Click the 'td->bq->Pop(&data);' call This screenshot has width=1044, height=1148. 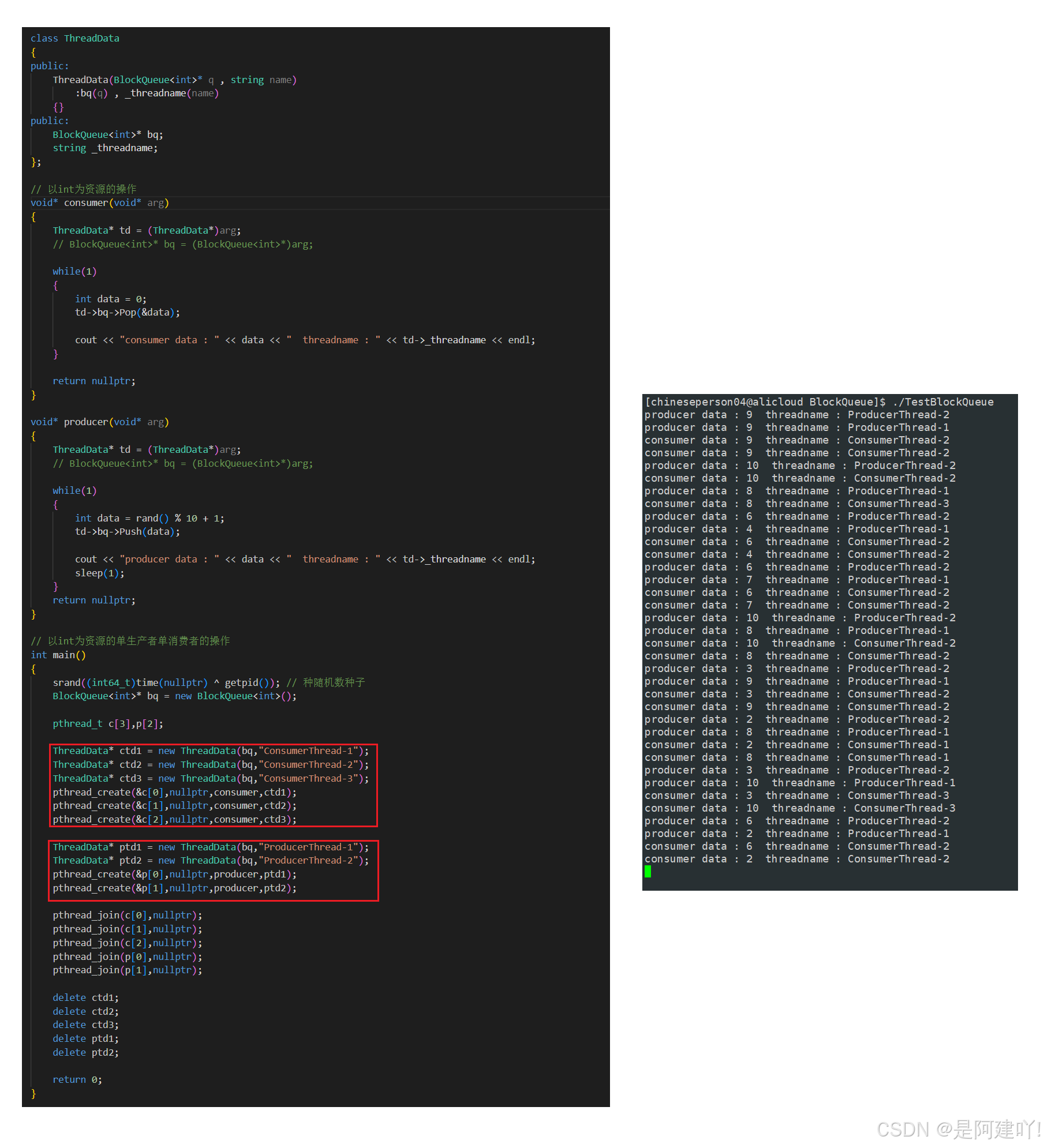[x=128, y=312]
